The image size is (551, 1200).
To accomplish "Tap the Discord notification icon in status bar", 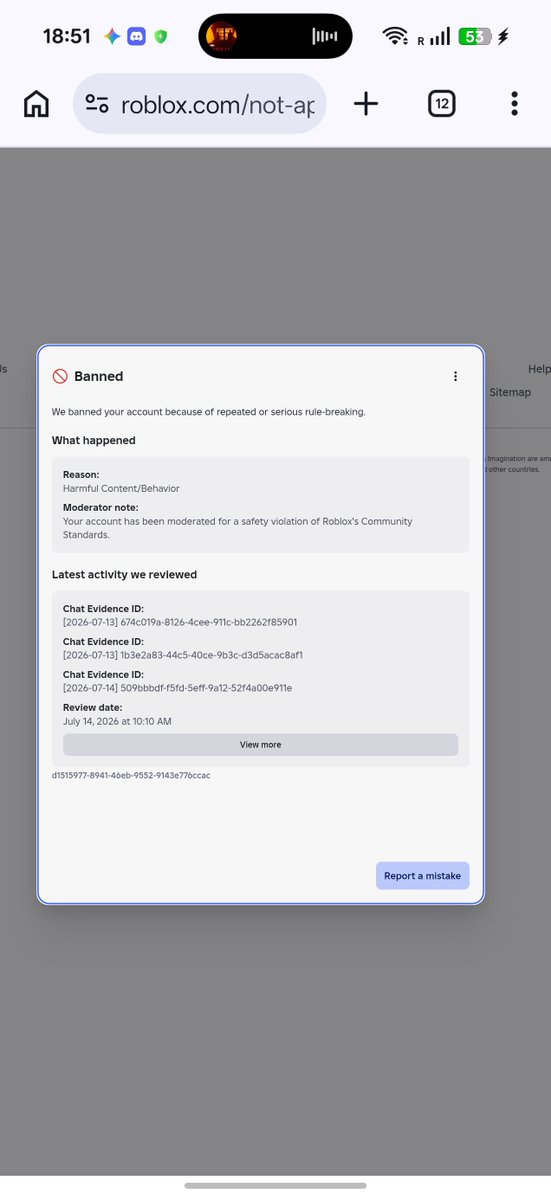I will coord(137,37).
